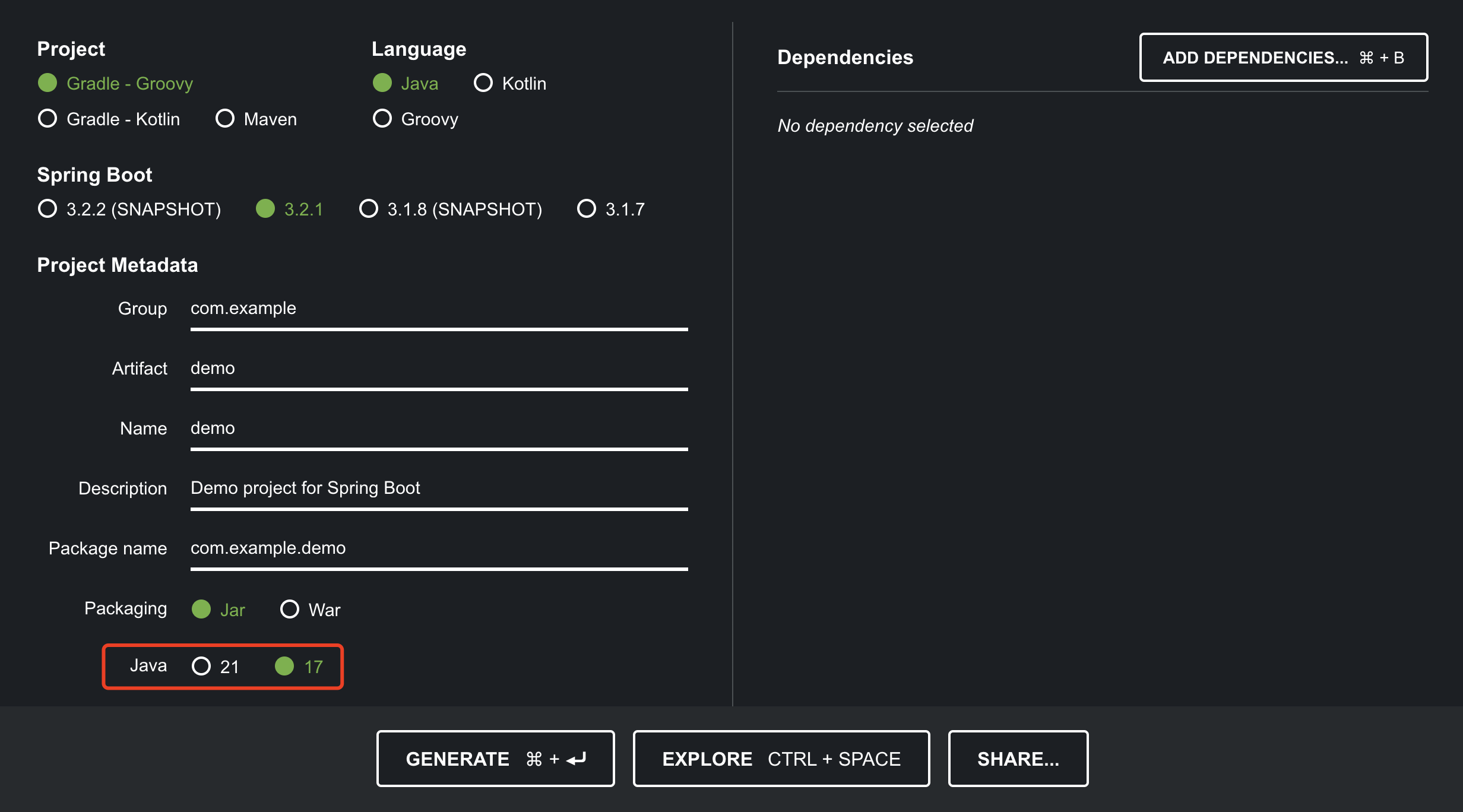This screenshot has height=812, width=1463.
Task: Set packaging to War
Action: [x=290, y=610]
